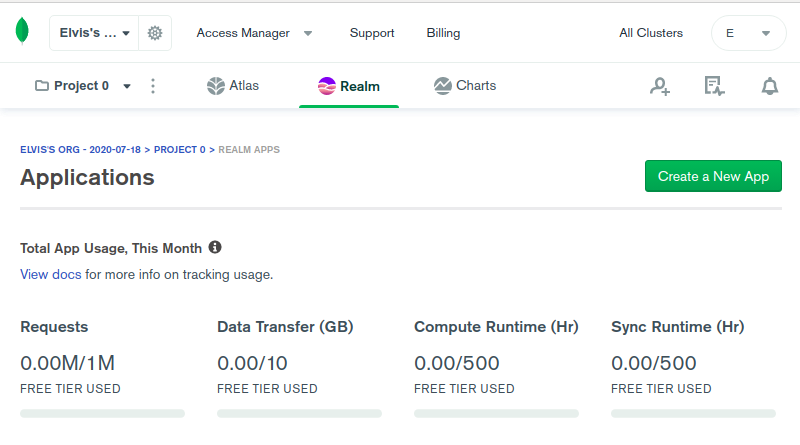Open project options three-dot menu
Image resolution: width=800 pixels, height=445 pixels.
pyautogui.click(x=153, y=86)
